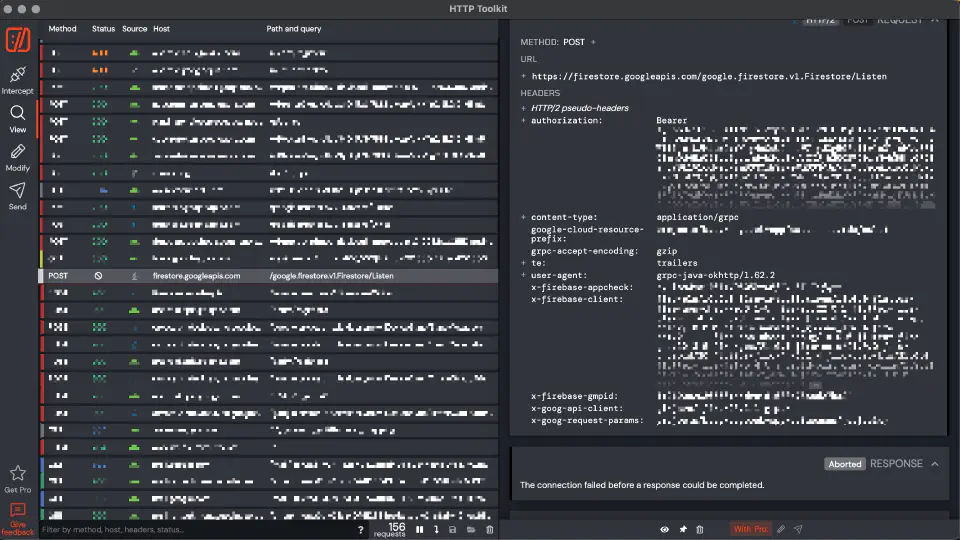Open the Send page in sidebar
This screenshot has width=960, height=540.
pos(18,197)
